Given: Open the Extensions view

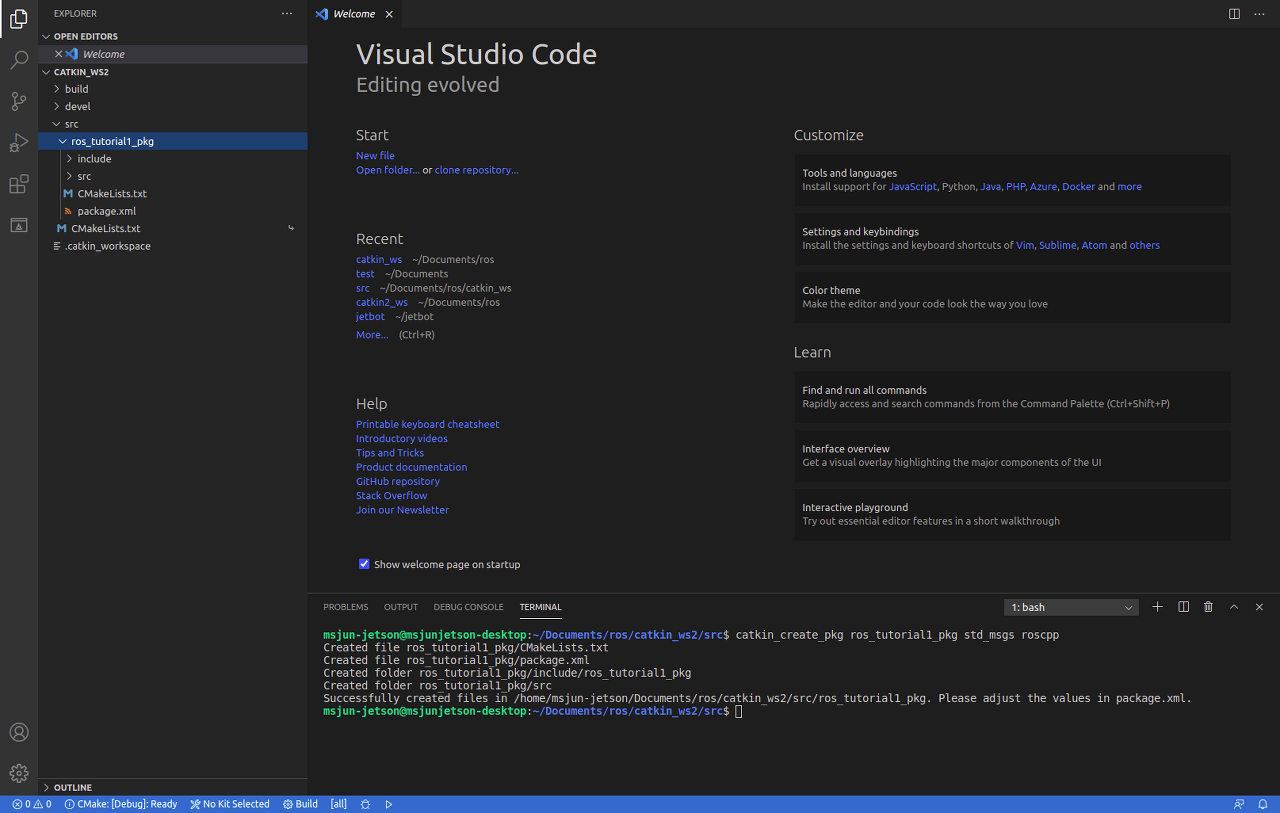Looking at the screenshot, I should point(18,184).
